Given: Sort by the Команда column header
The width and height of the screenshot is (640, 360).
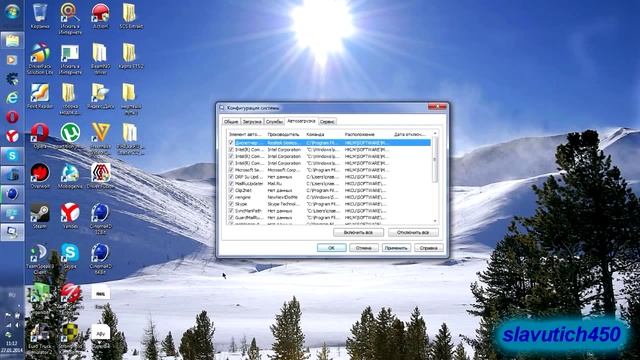Looking at the screenshot, I should pos(324,134).
